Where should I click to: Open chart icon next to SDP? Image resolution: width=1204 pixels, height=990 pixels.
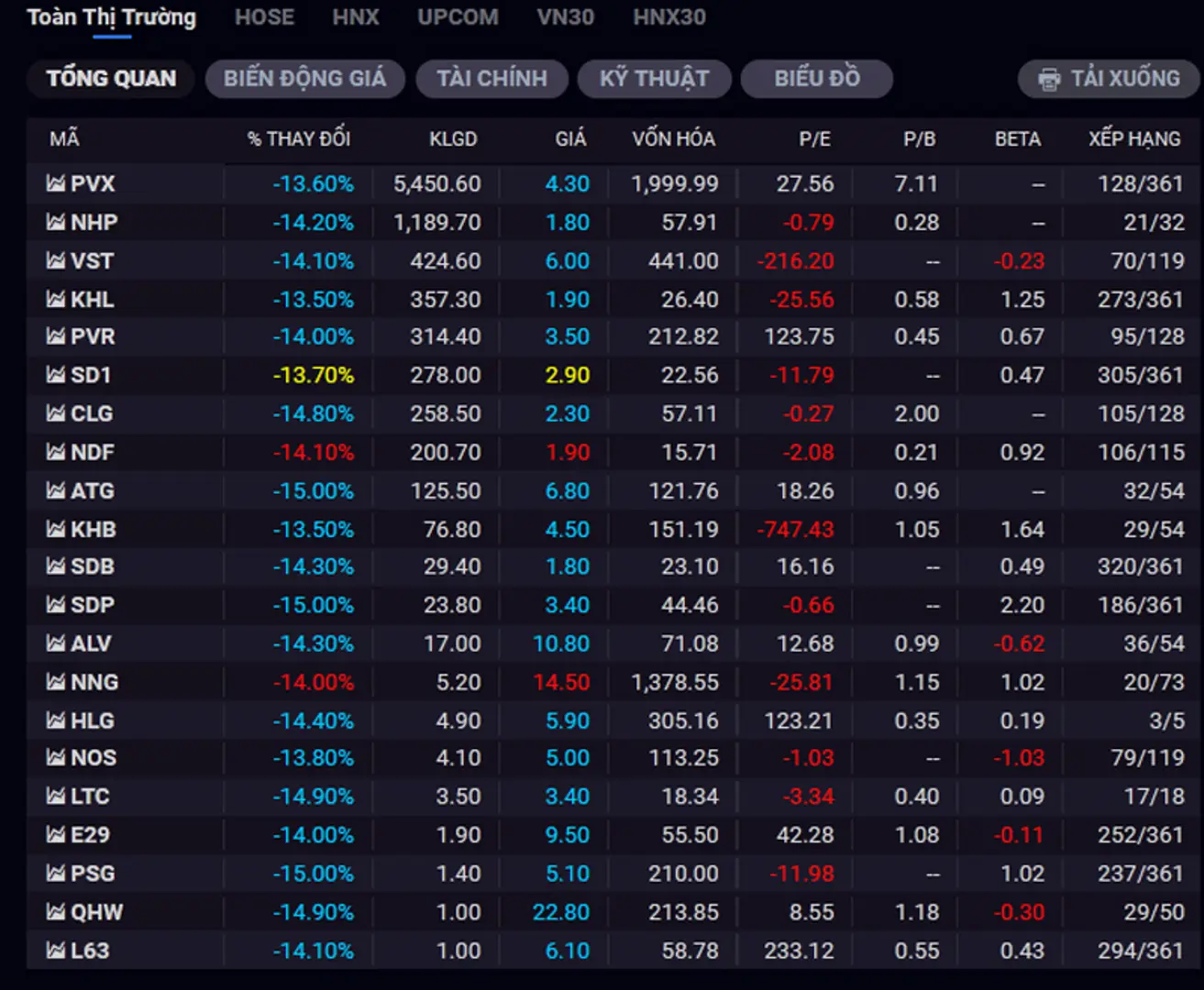pyautogui.click(x=56, y=605)
